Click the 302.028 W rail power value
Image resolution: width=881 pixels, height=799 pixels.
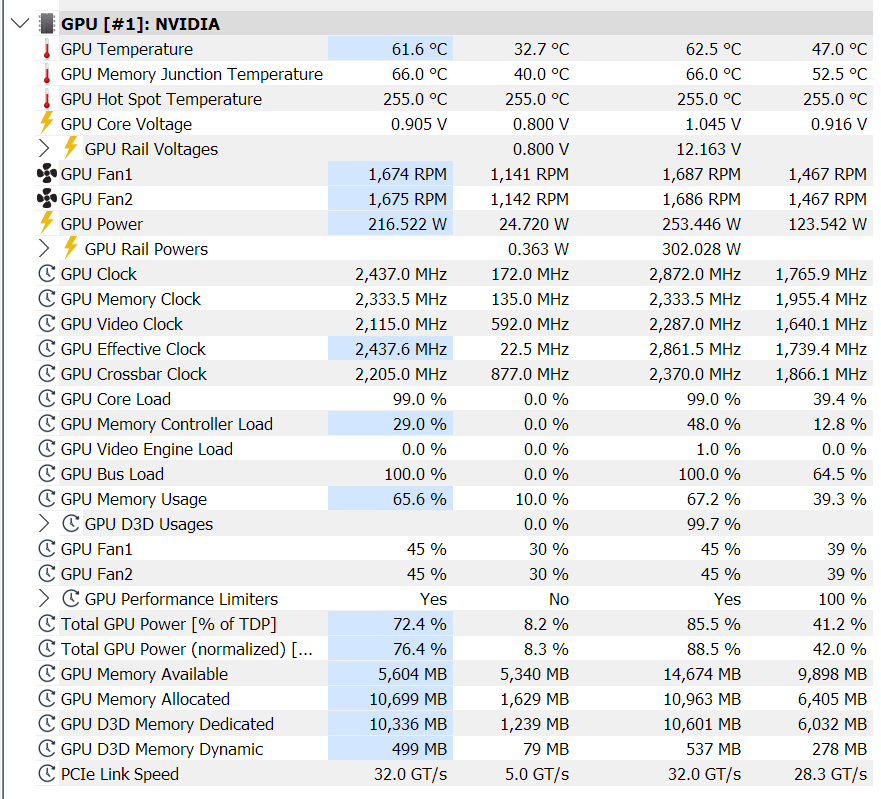701,249
